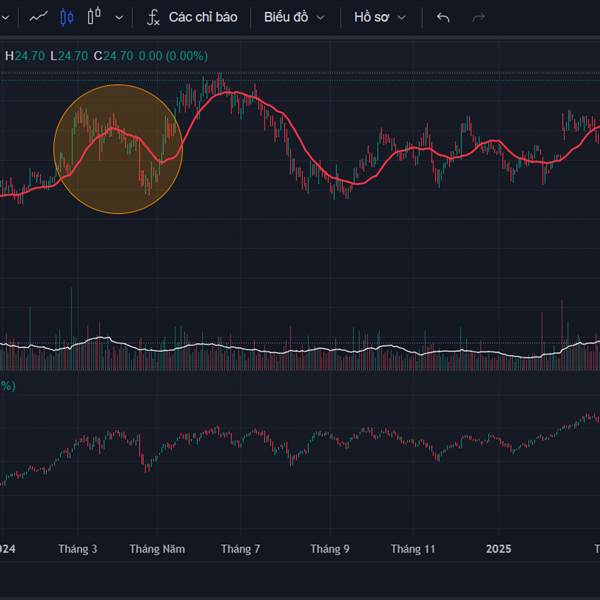This screenshot has height=600, width=600.
Task: Select the line chart style icon
Action: 39,17
